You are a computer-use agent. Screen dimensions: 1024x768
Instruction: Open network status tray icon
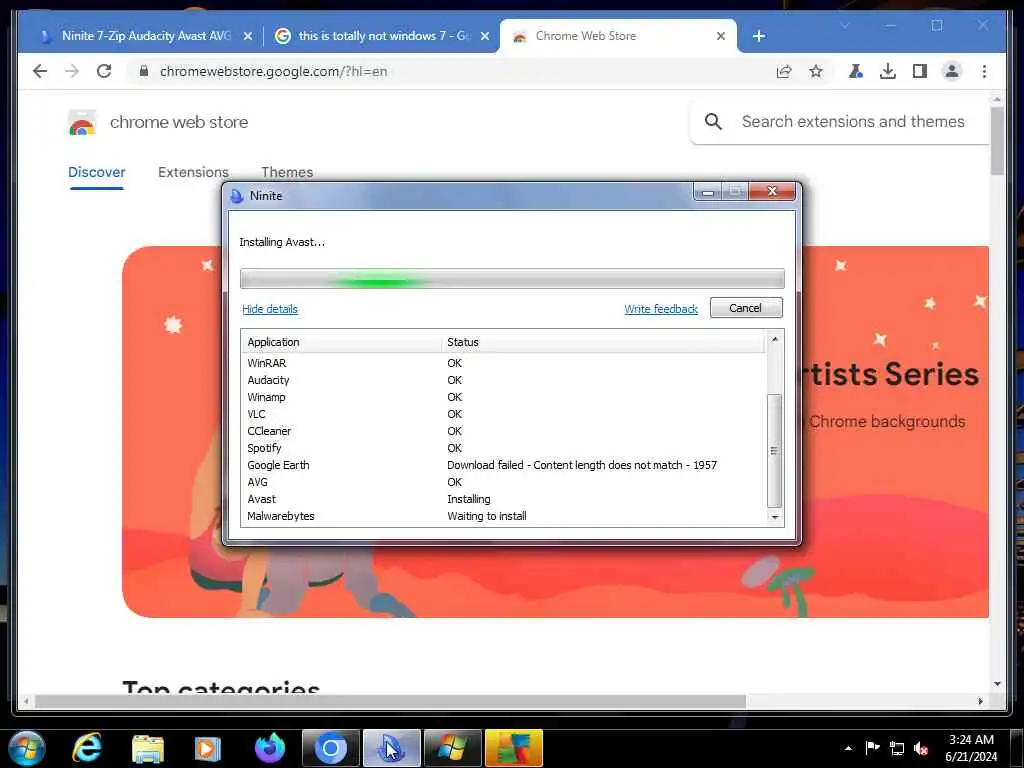[x=897, y=748]
